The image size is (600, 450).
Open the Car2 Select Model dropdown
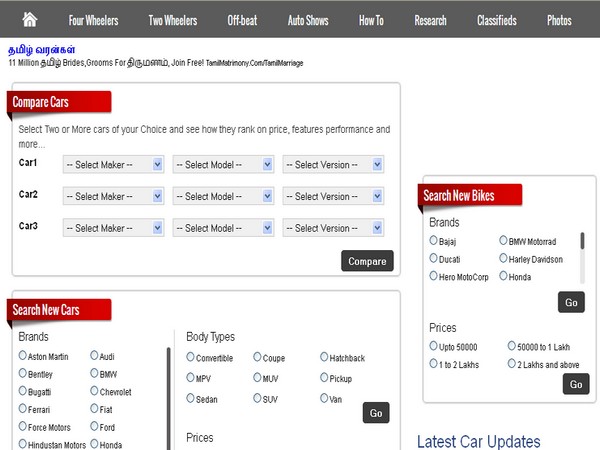point(223,196)
